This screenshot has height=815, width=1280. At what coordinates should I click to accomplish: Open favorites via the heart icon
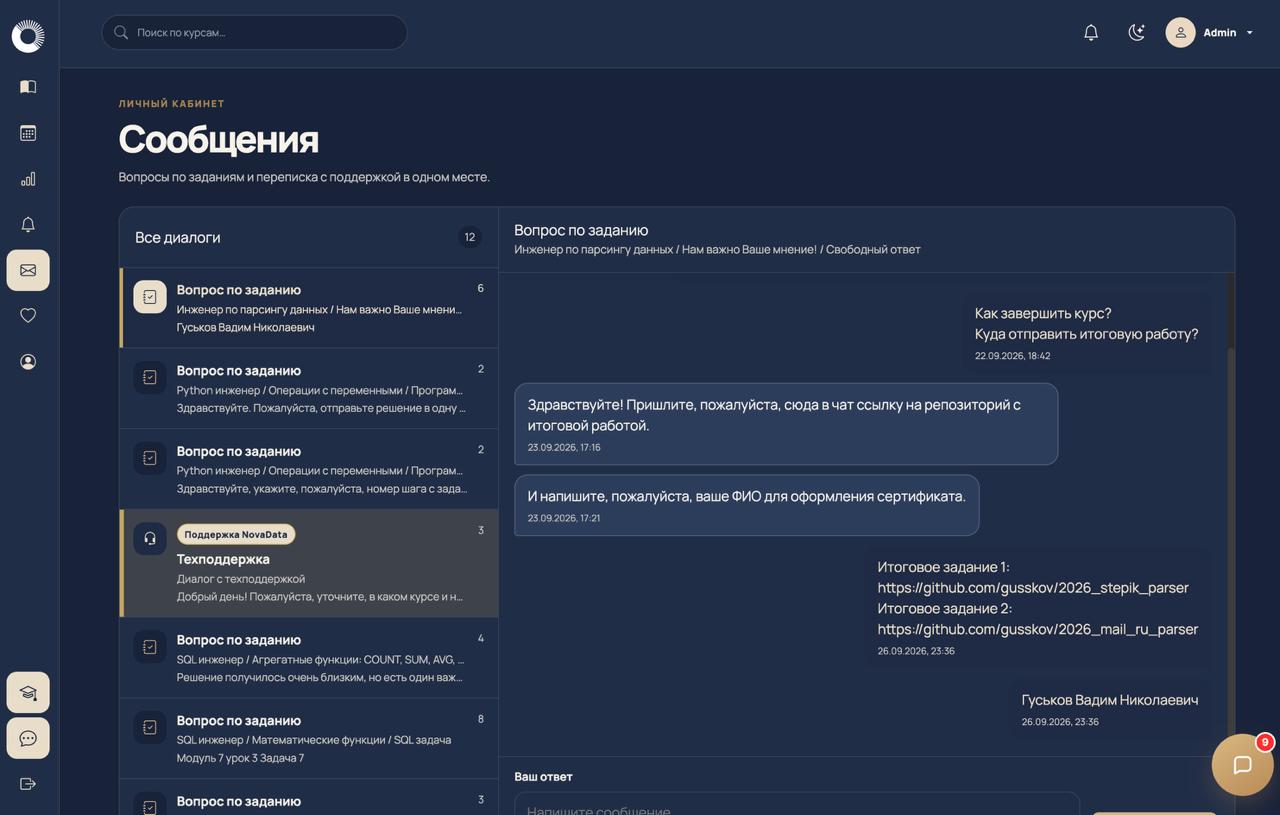[28, 316]
